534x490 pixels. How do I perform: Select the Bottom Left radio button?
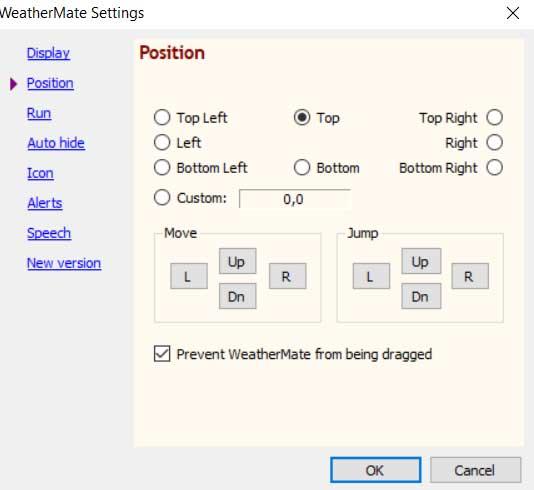(x=162, y=168)
